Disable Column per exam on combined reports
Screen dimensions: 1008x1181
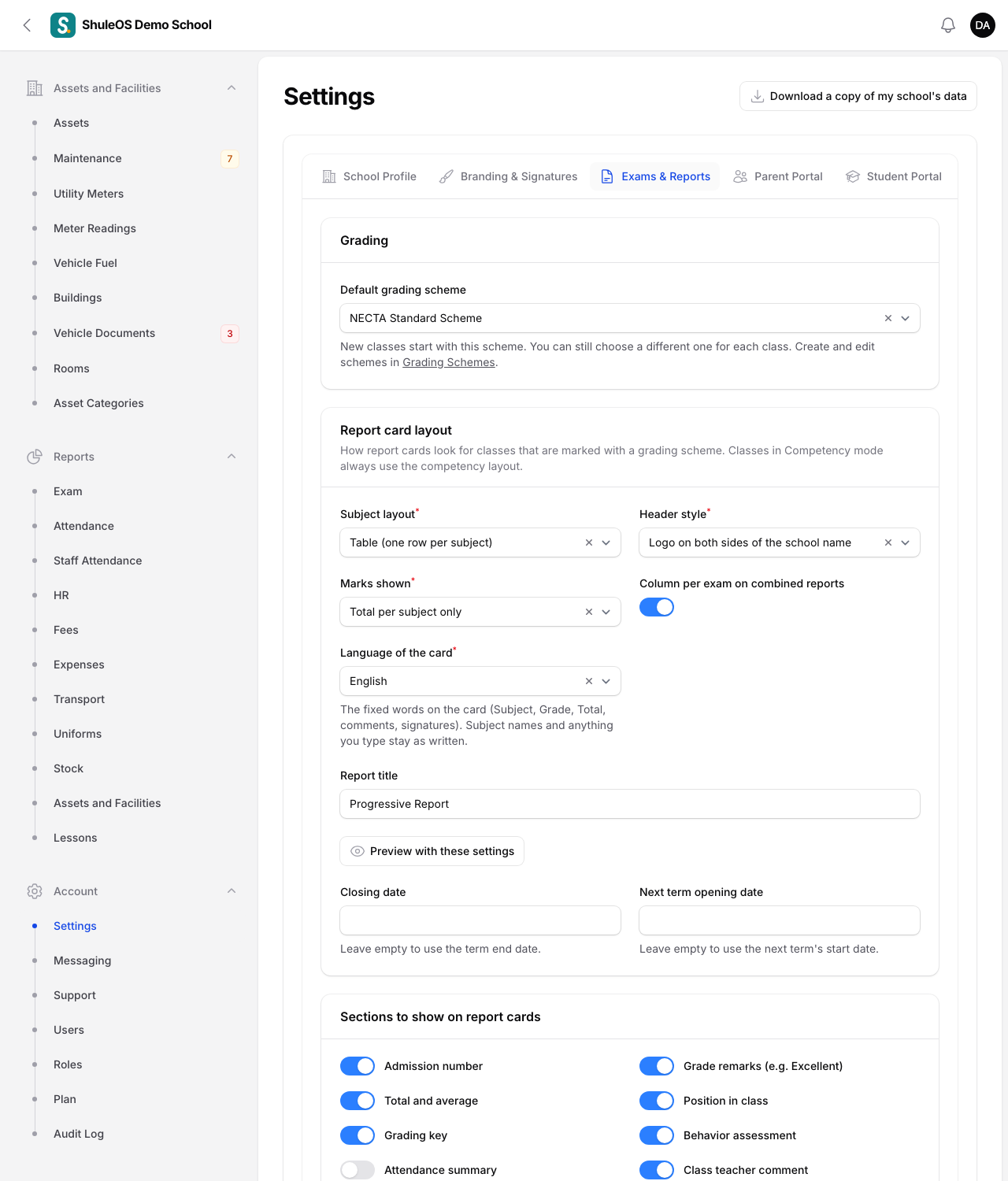tap(657, 607)
